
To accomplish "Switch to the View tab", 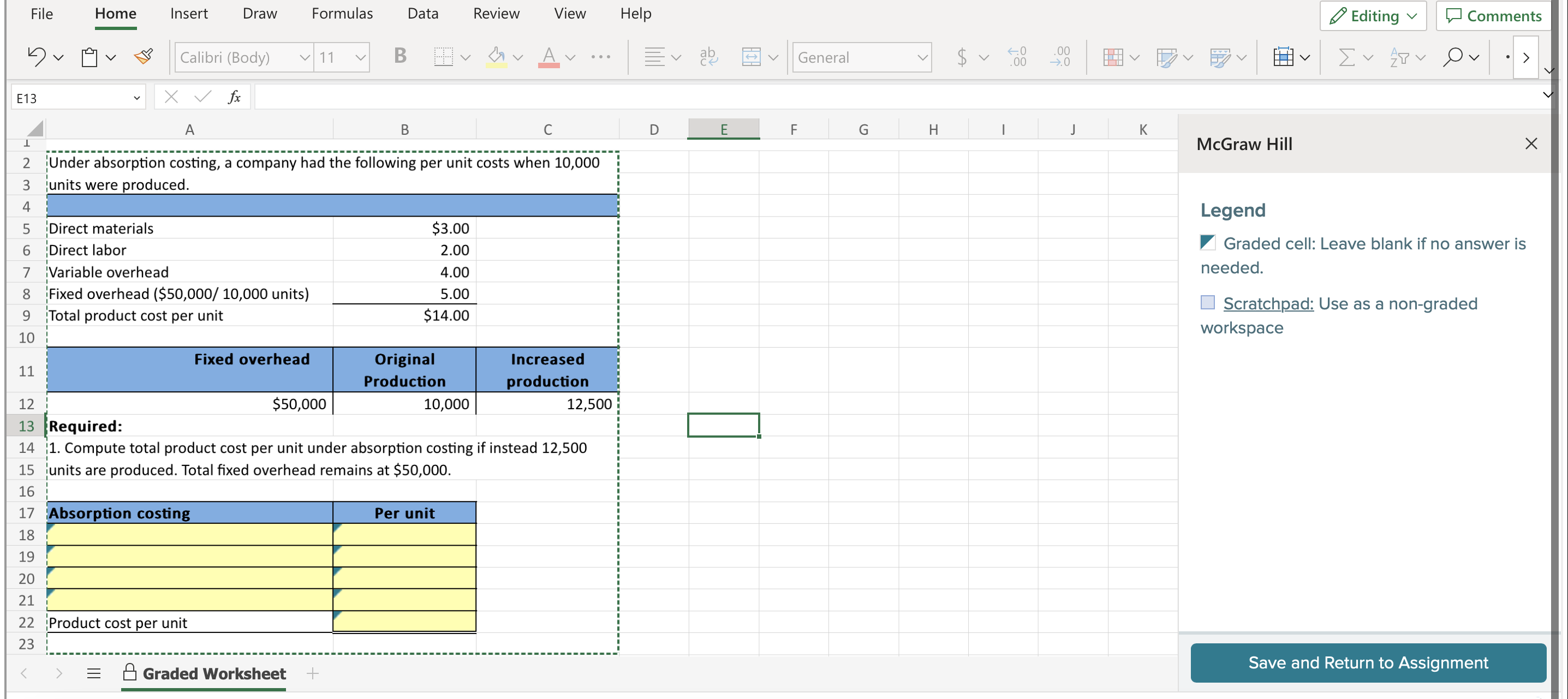I will [570, 14].
